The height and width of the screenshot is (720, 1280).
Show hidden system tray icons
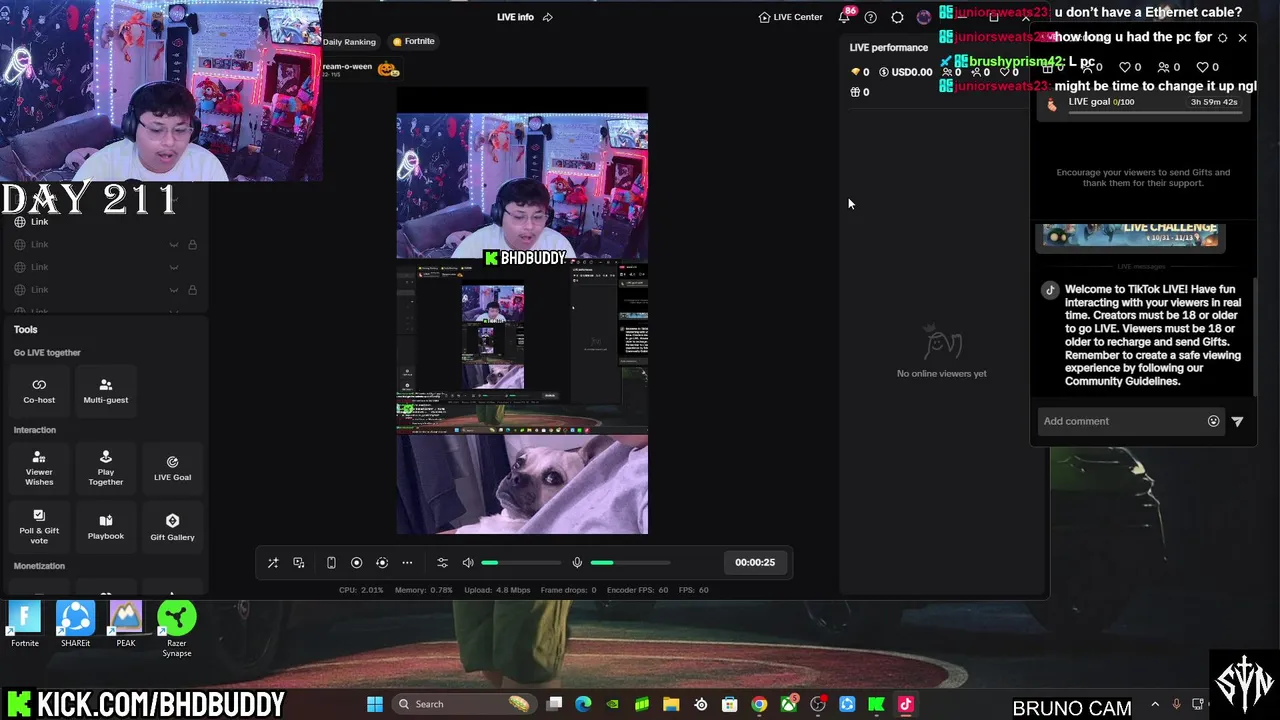point(1155,705)
